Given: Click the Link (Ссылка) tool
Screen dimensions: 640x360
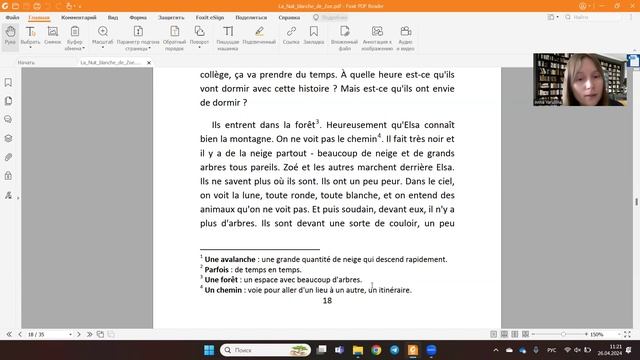Looking at the screenshot, I should 291,36.
